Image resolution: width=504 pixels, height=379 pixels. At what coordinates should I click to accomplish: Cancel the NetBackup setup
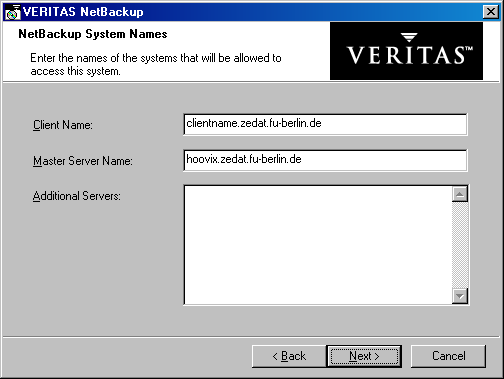click(448, 356)
